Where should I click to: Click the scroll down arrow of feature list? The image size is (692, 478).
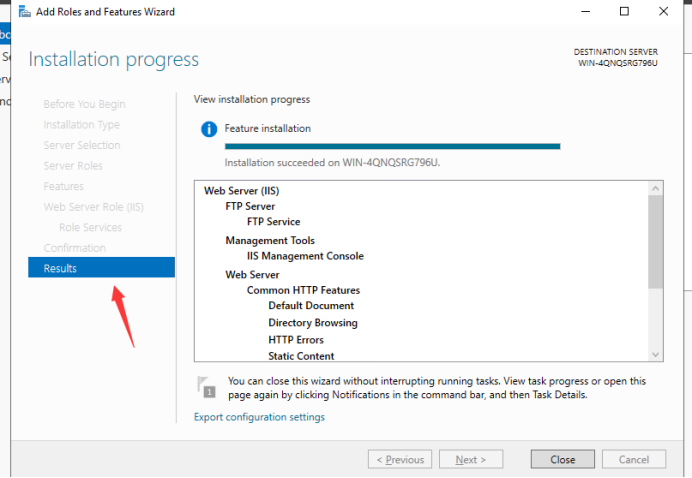pos(655,354)
